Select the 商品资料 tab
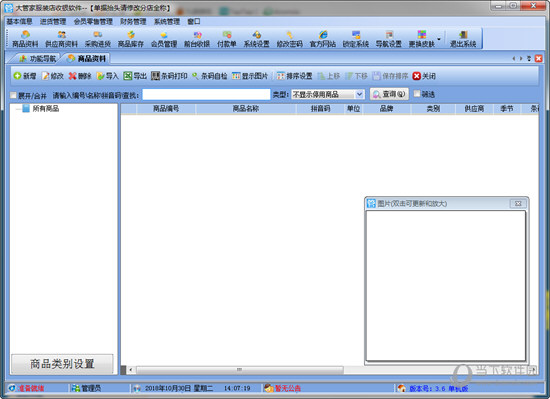This screenshot has width=550, height=399. pyautogui.click(x=87, y=59)
